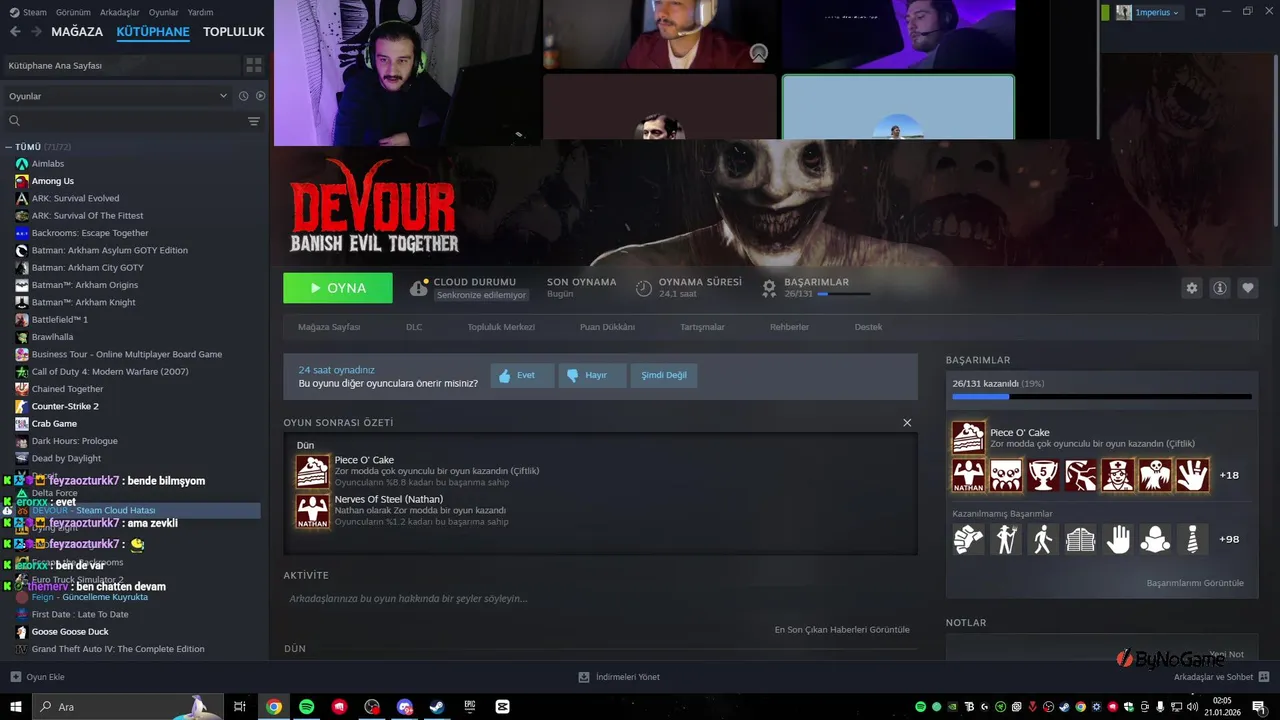Viewport: 1280px width, 720px height.
Task: Click the library search field
Action: click(125, 121)
